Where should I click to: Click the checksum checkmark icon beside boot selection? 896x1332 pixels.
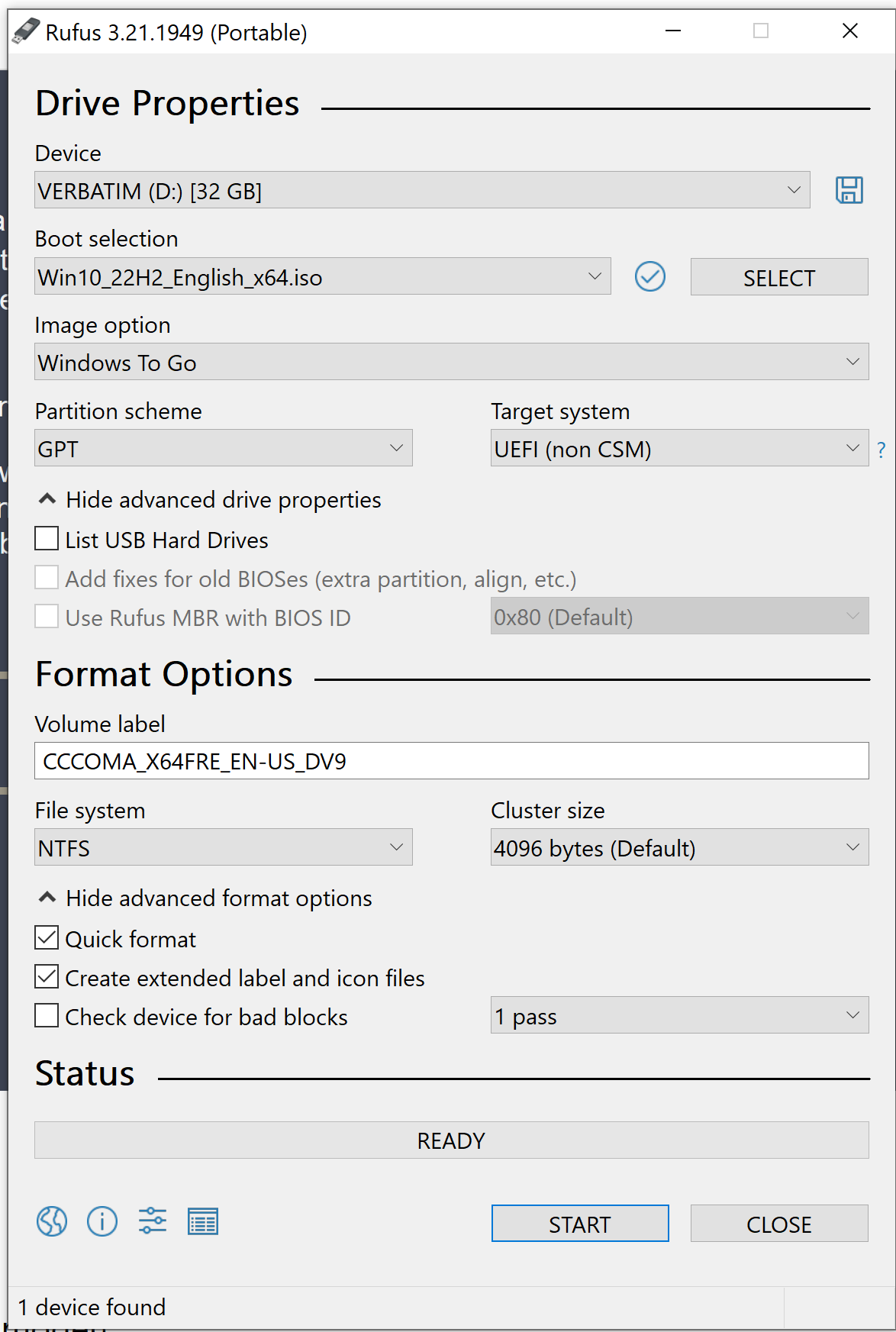(650, 276)
